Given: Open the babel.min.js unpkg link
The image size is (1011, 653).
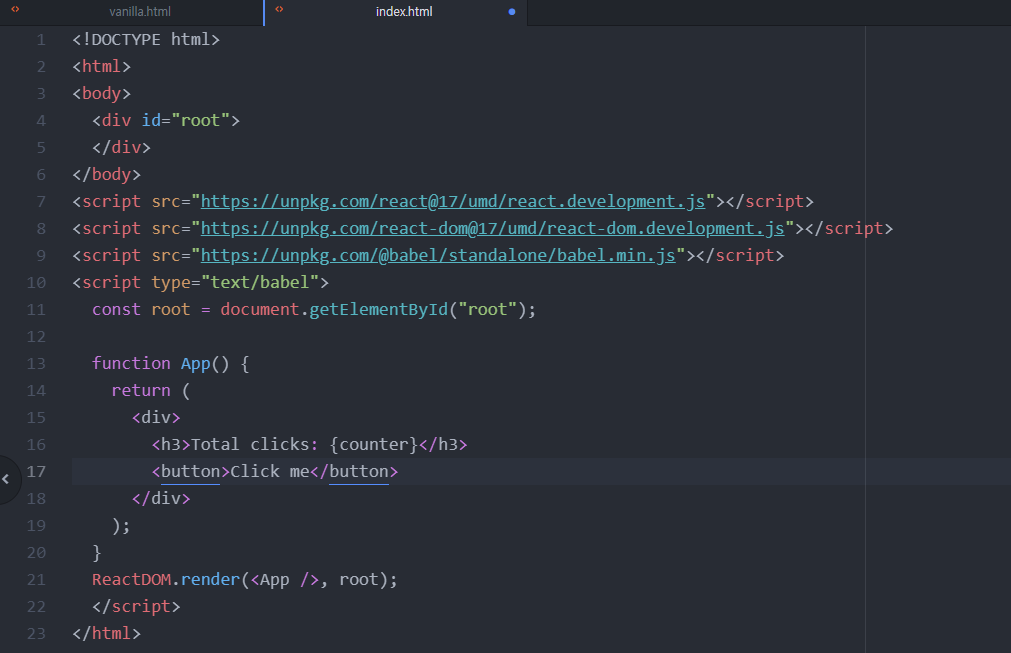Looking at the screenshot, I should [x=438, y=256].
